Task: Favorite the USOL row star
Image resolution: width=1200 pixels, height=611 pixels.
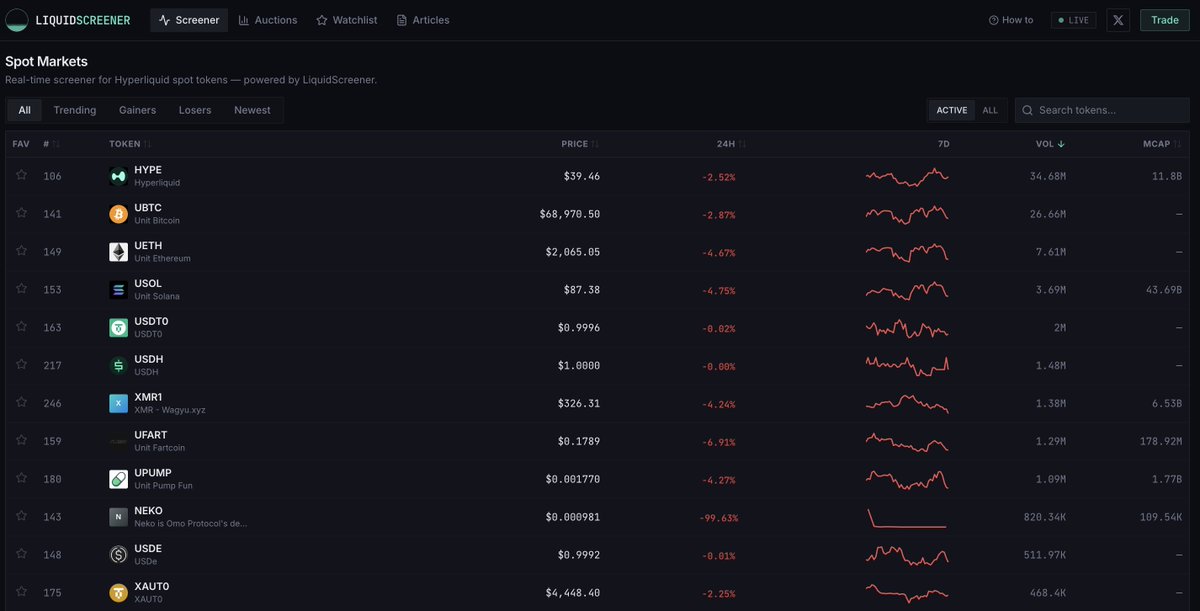Action: [x=21, y=289]
